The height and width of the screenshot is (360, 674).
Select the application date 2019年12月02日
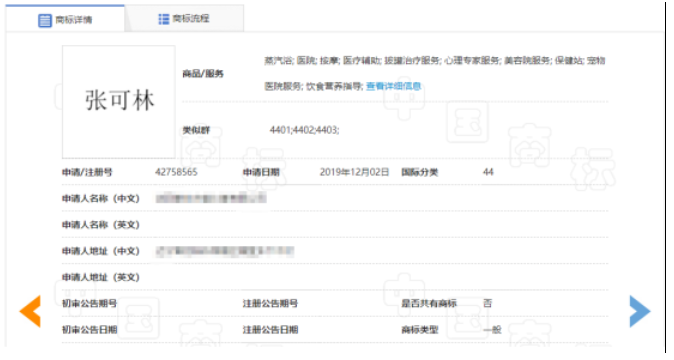tap(354, 172)
